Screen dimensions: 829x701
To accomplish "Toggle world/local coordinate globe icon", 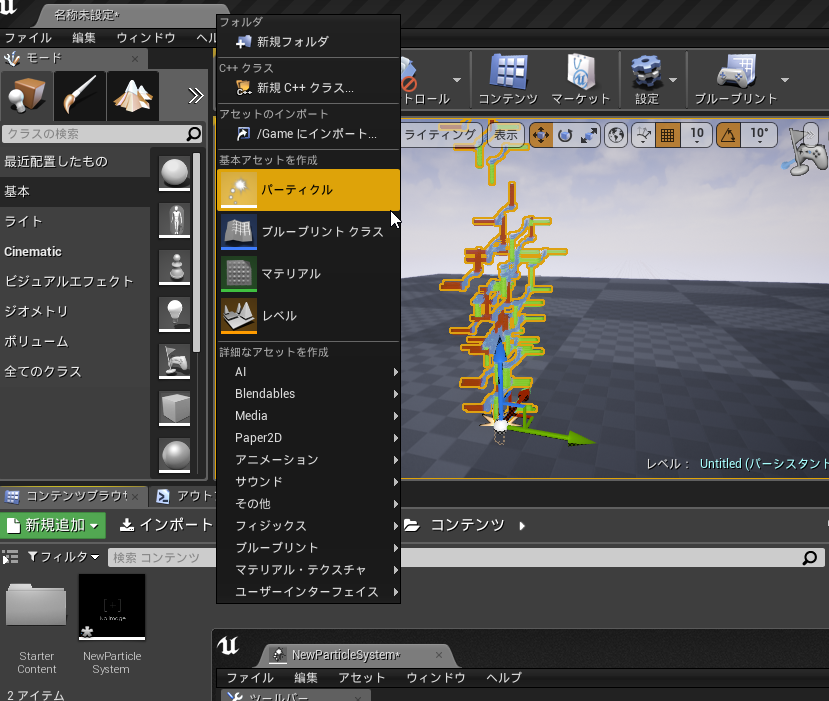I will [x=616, y=135].
